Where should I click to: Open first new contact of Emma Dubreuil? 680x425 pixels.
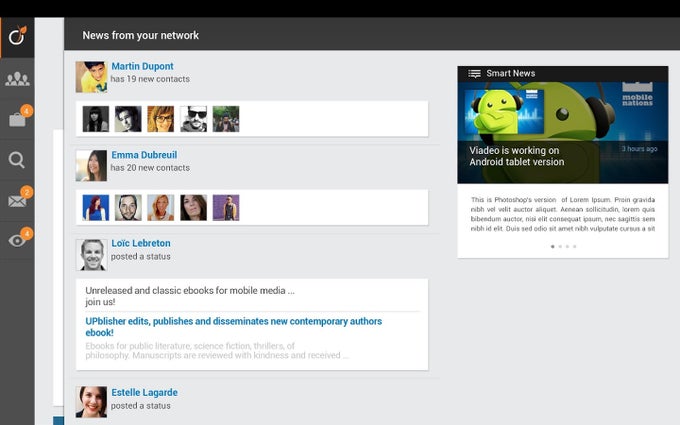(x=96, y=207)
